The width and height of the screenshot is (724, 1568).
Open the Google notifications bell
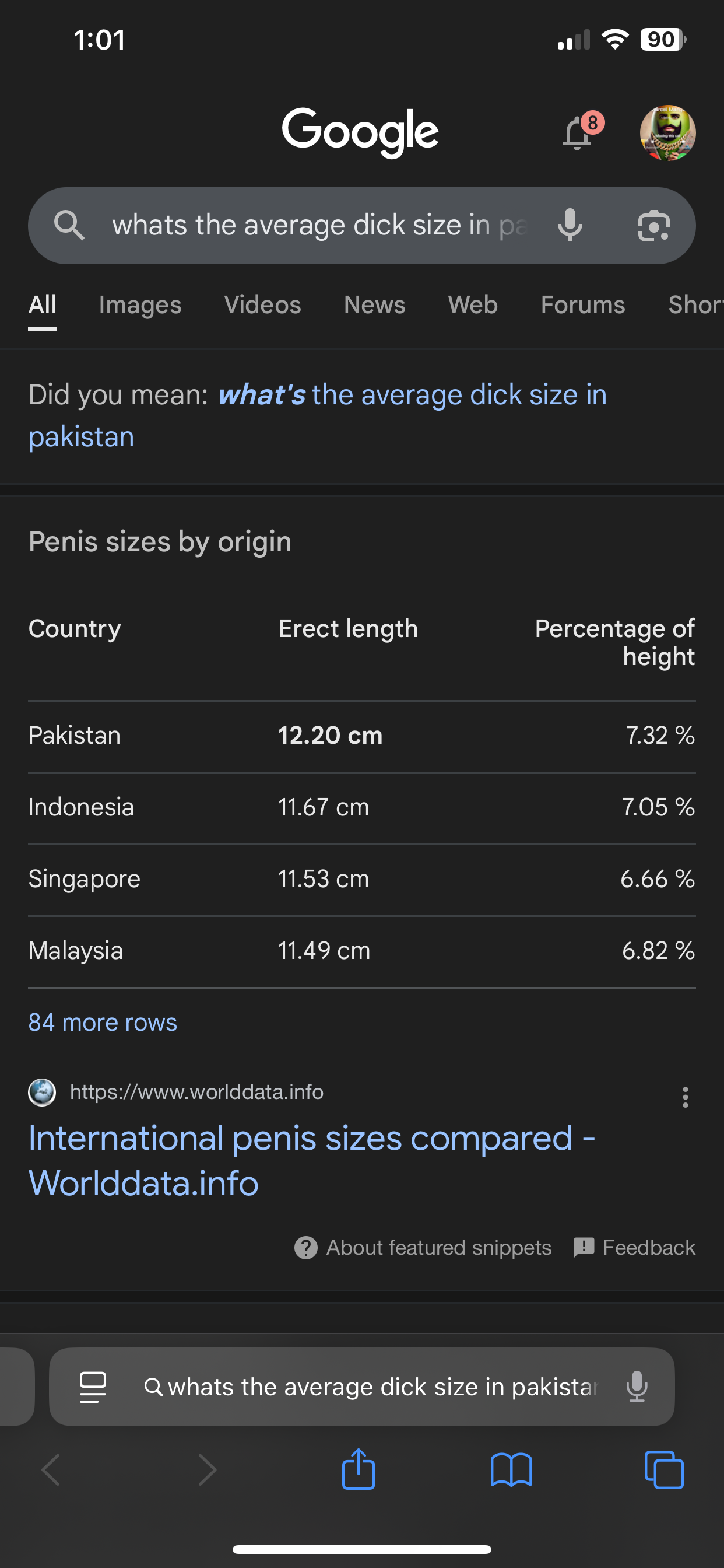tap(579, 132)
